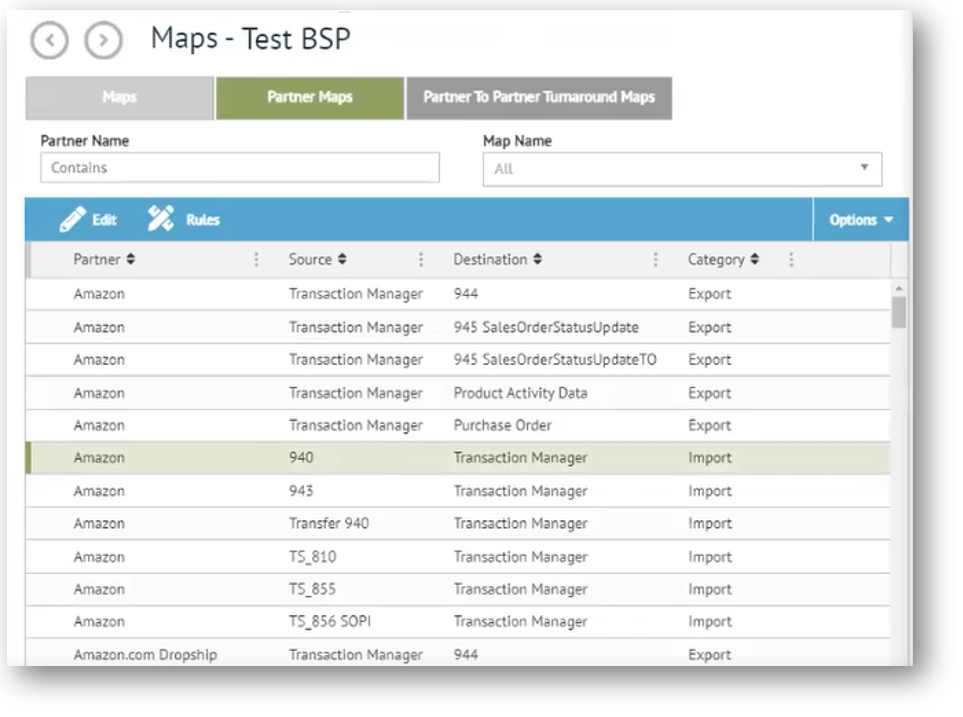Screen dimensions: 963x717
Task: Open the Options dropdown menu
Action: click(x=860, y=220)
